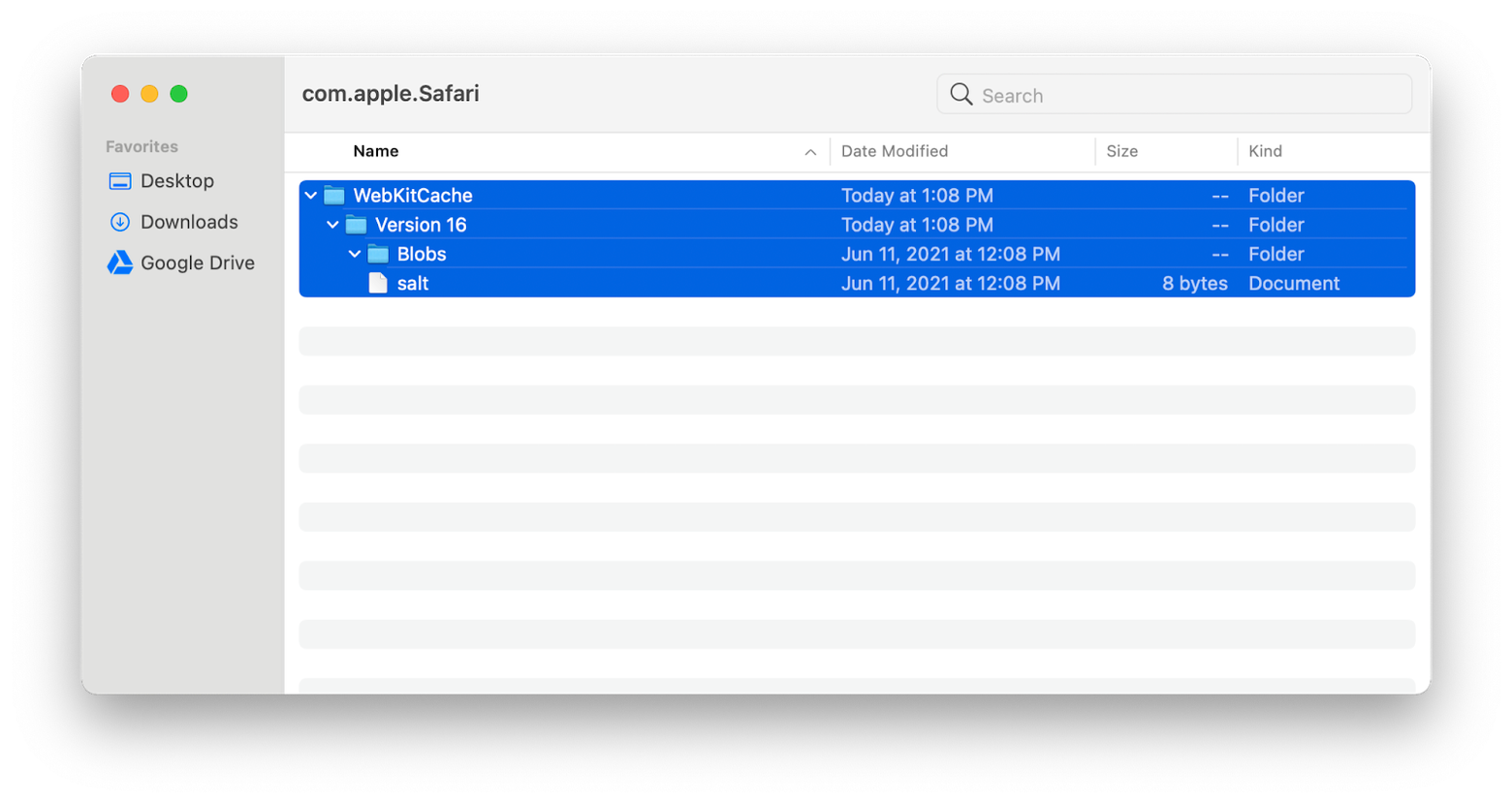Select the WebKitCache row name
The height and width of the screenshot is (803, 1512).
click(x=413, y=196)
